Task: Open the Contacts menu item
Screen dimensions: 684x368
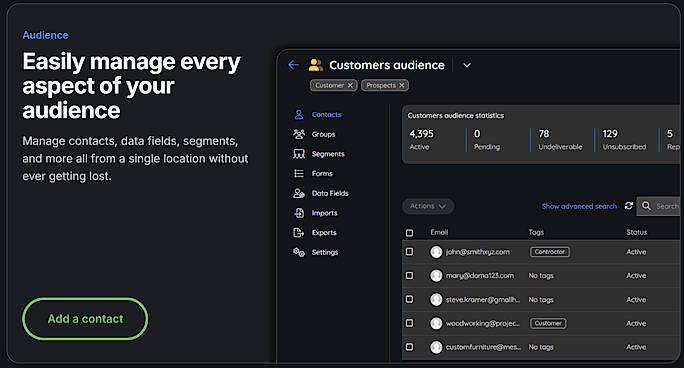Action: click(x=326, y=115)
